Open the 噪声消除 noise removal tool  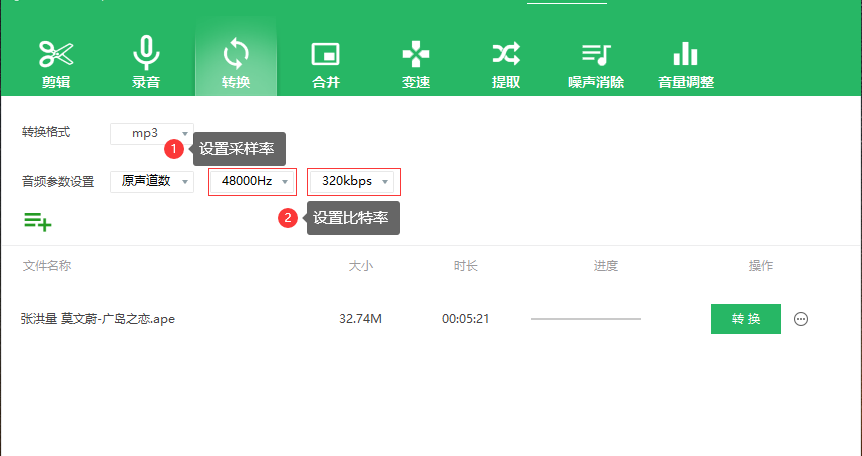coord(596,64)
